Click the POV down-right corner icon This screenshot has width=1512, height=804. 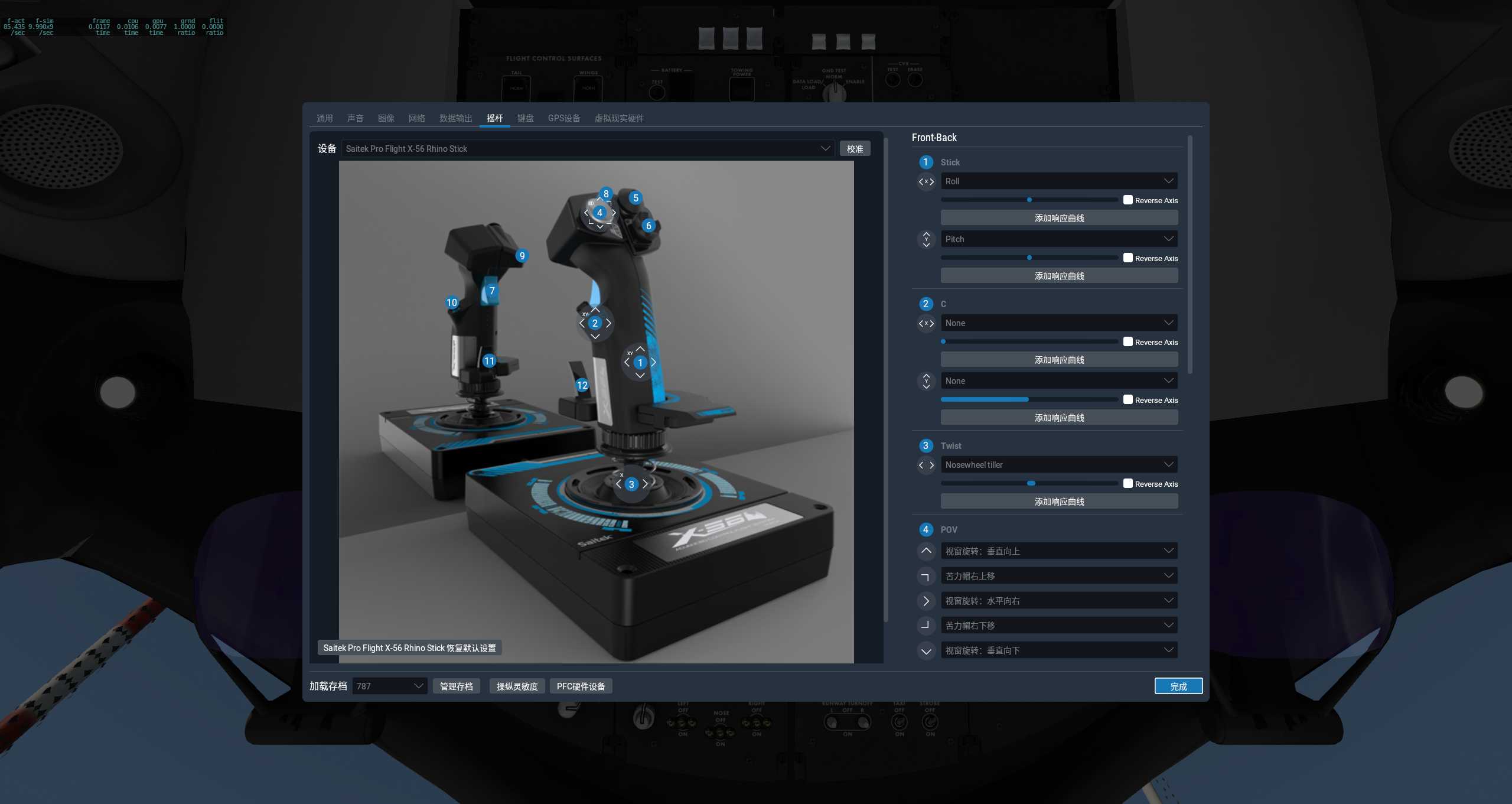pyautogui.click(x=926, y=625)
